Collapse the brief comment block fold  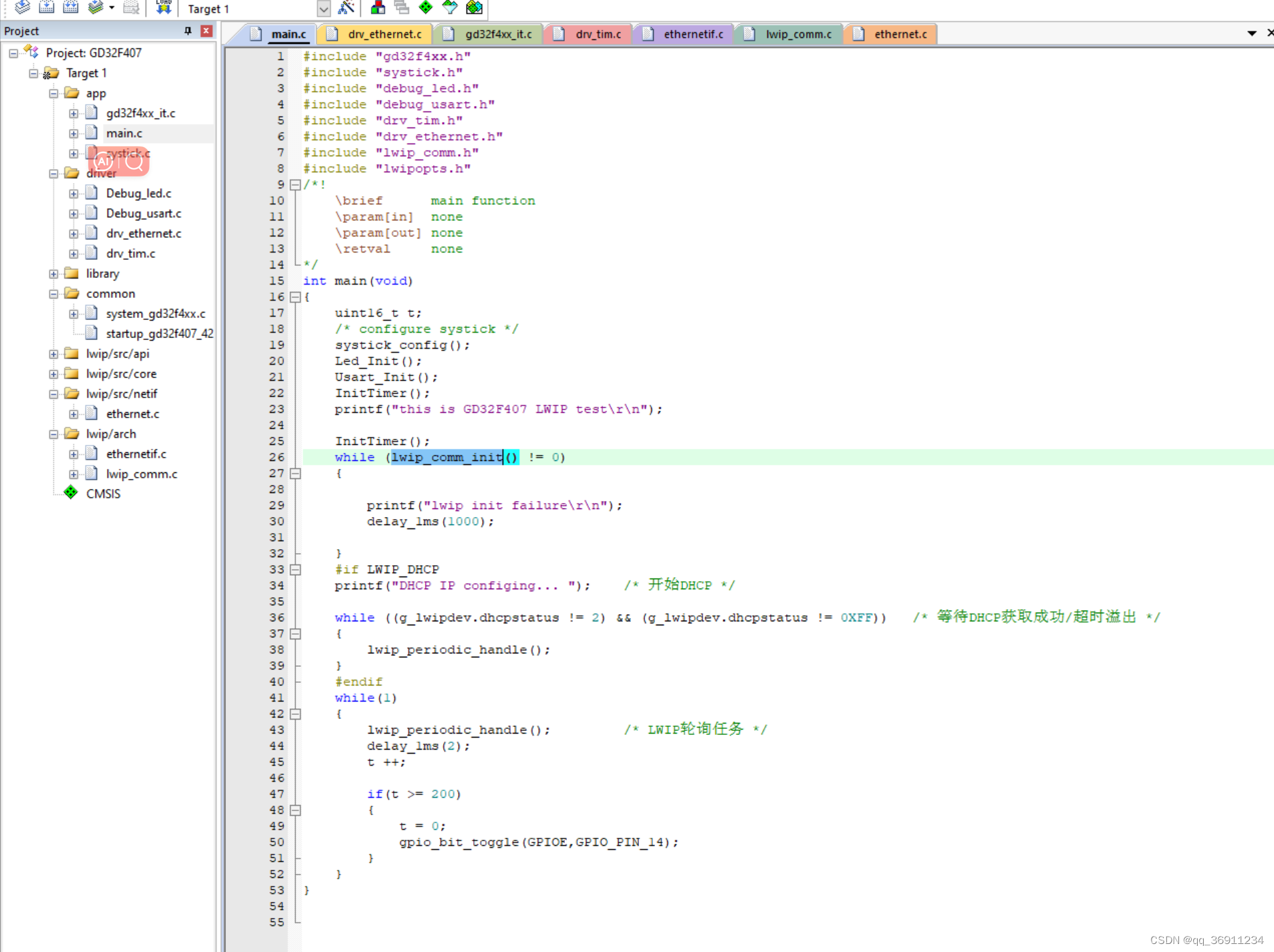click(296, 184)
